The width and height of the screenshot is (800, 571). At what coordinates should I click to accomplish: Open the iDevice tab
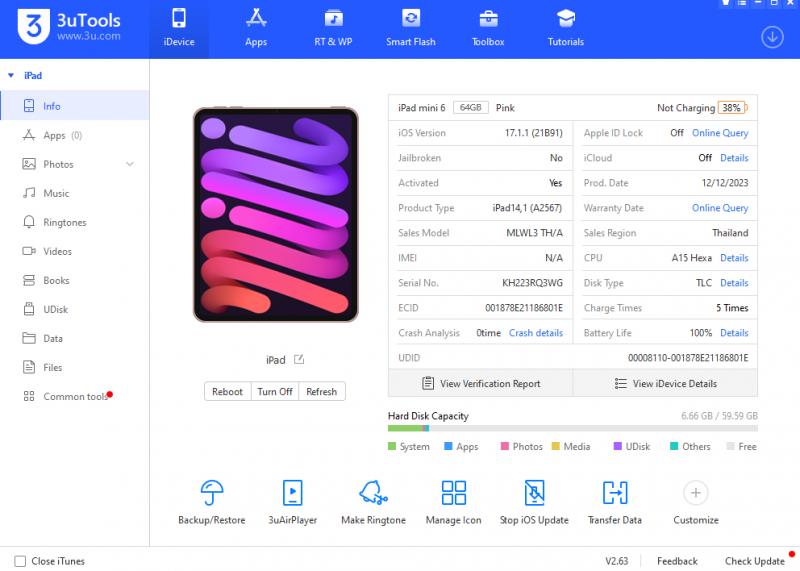point(179,29)
